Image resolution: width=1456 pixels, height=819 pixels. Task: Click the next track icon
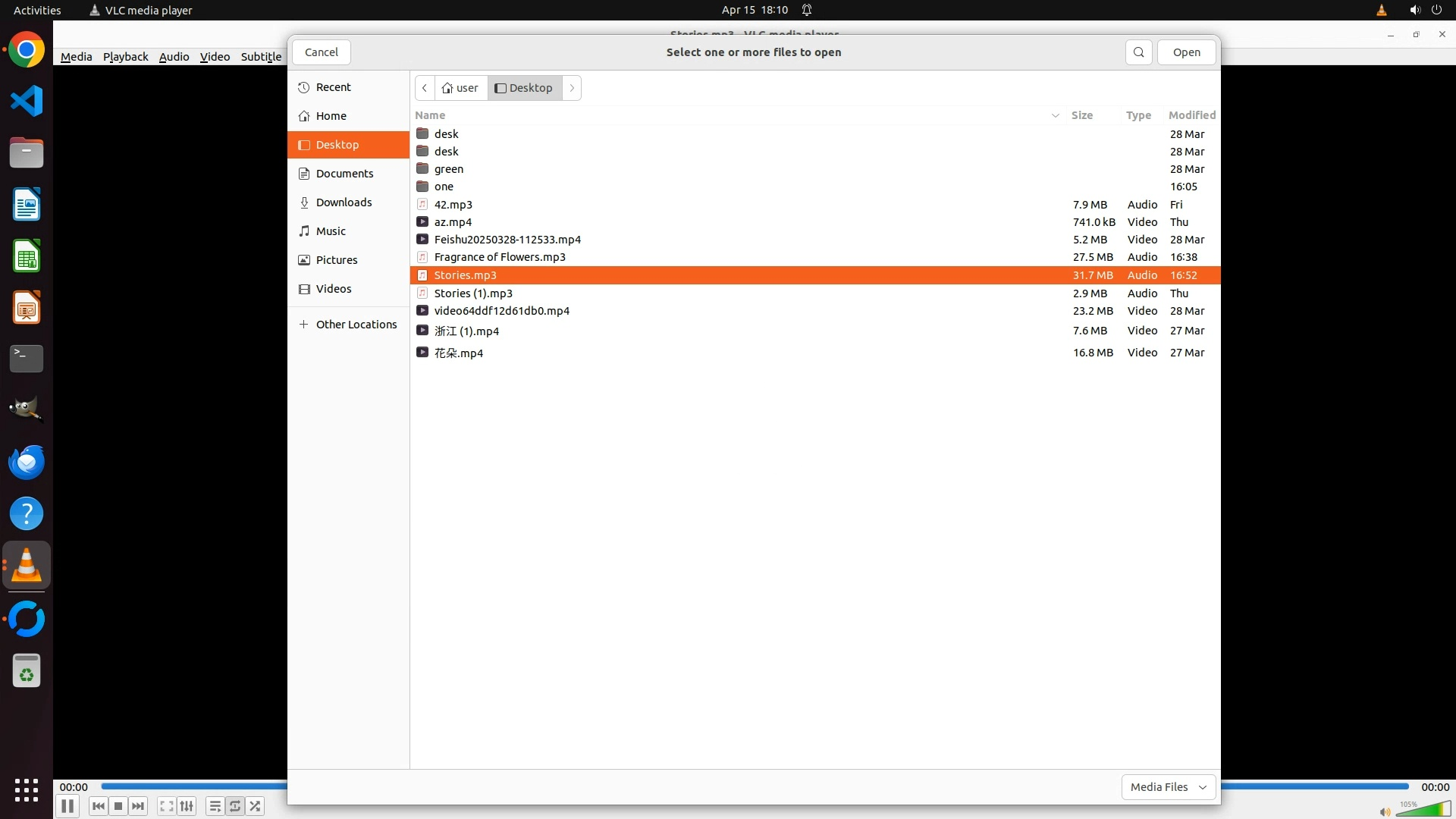point(138,806)
